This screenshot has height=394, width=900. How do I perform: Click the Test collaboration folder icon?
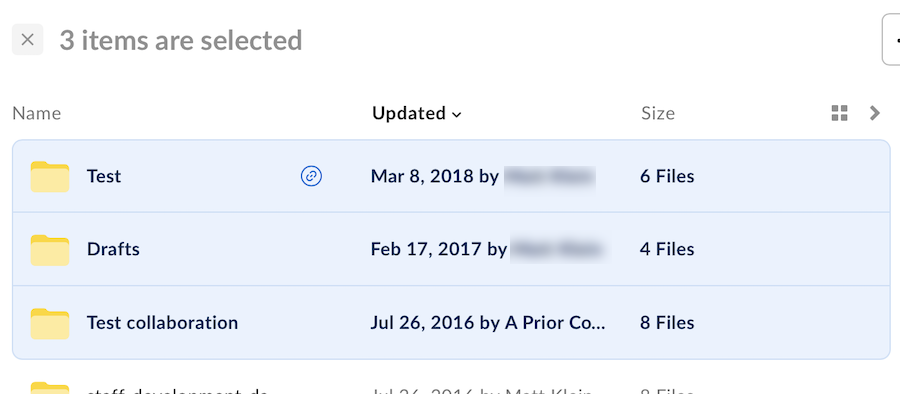click(x=50, y=323)
